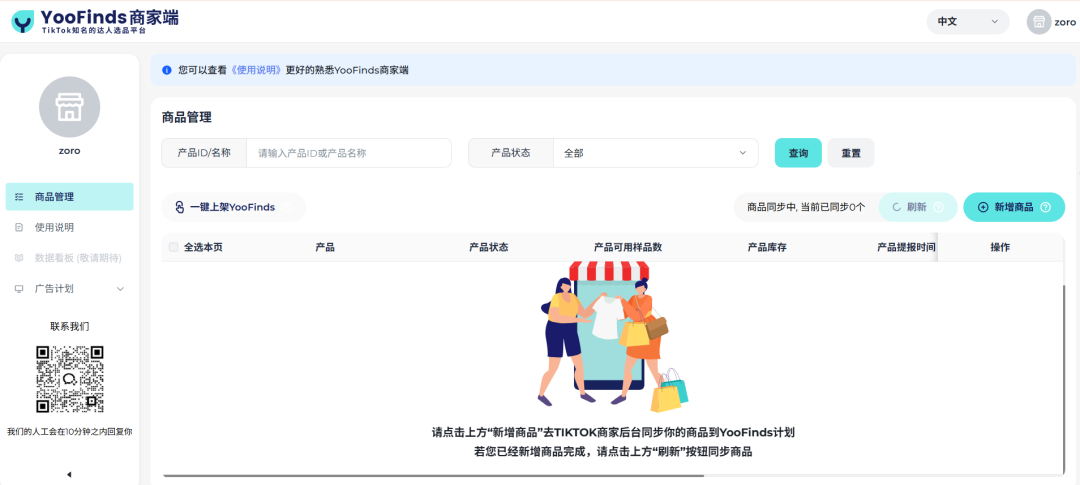Click the 产品 column header
The image size is (1080, 485).
(x=324, y=247)
